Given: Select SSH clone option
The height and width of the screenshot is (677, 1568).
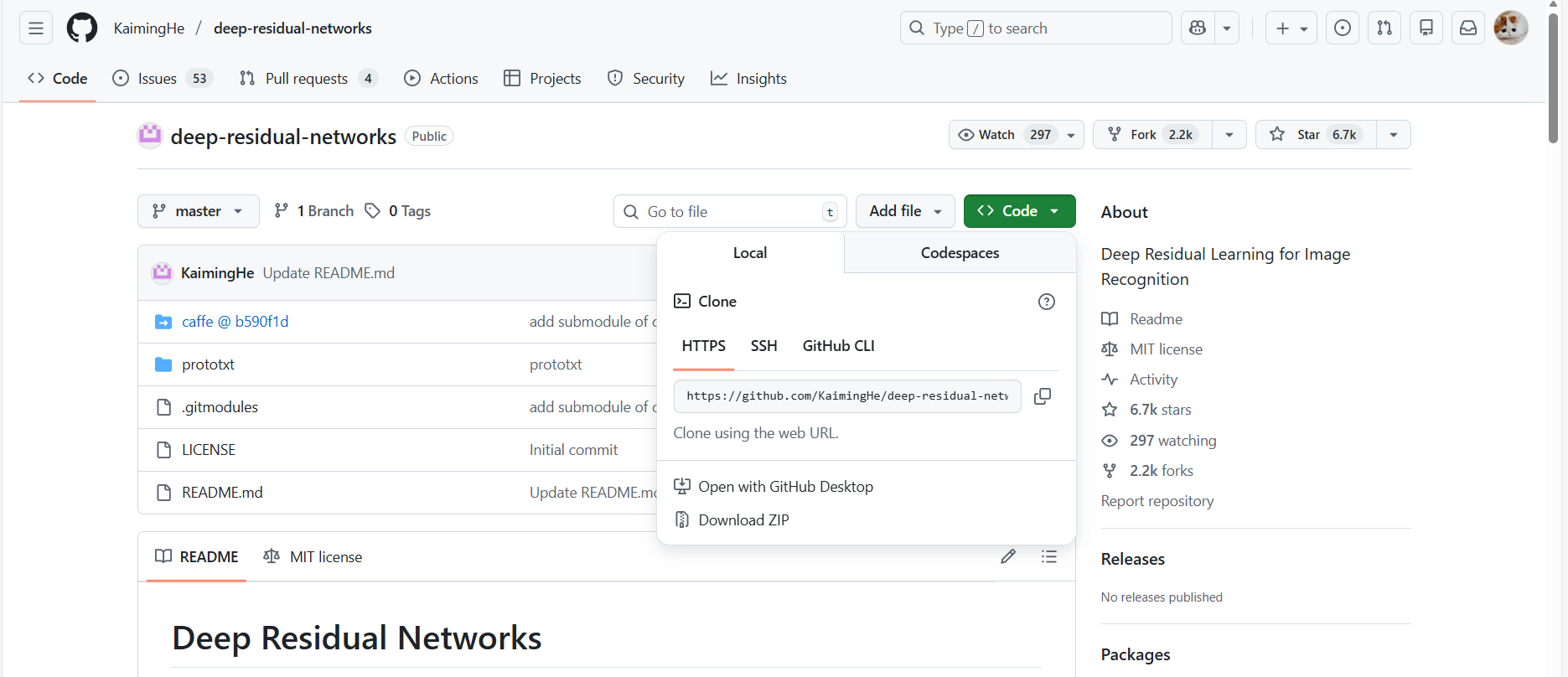Looking at the screenshot, I should 764,346.
